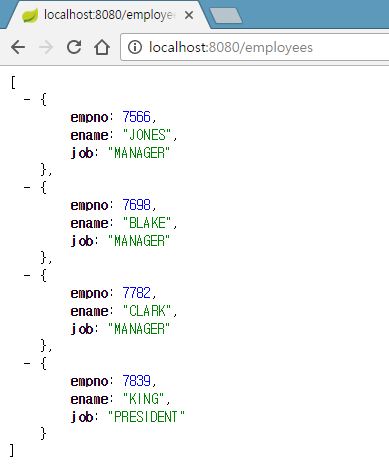Collapse the CLARK employee object

27,275
